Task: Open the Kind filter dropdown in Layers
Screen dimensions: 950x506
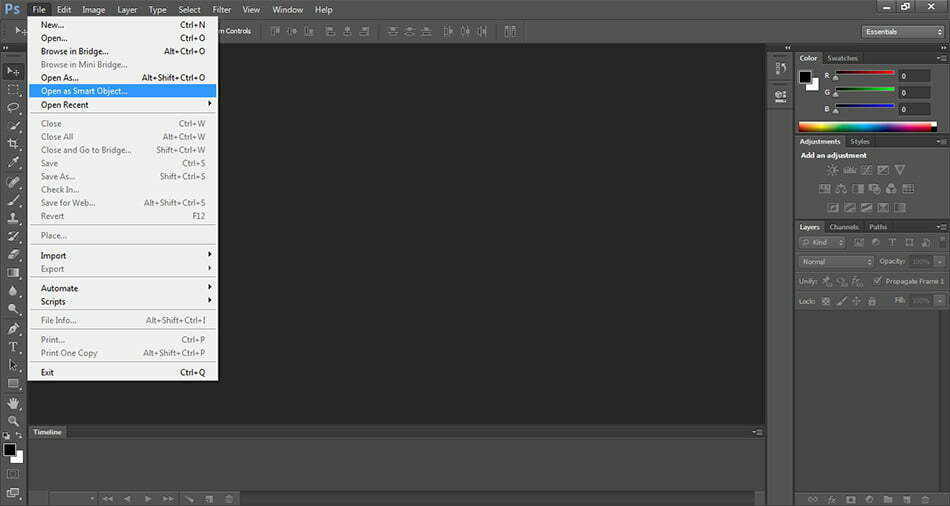Action: click(822, 243)
